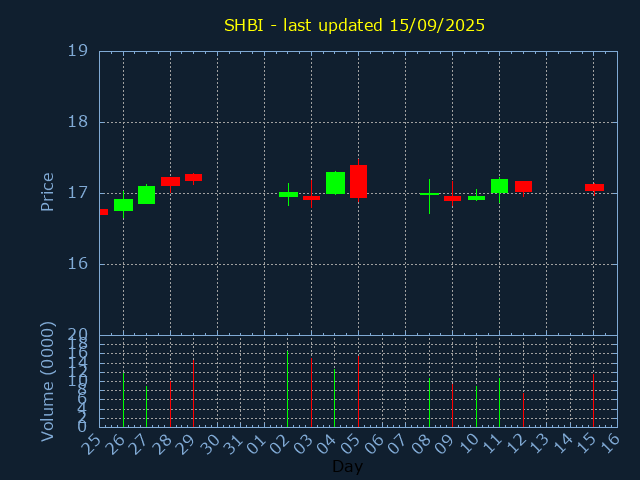
Task: Select price axis value 17
Action: [x=78, y=193]
